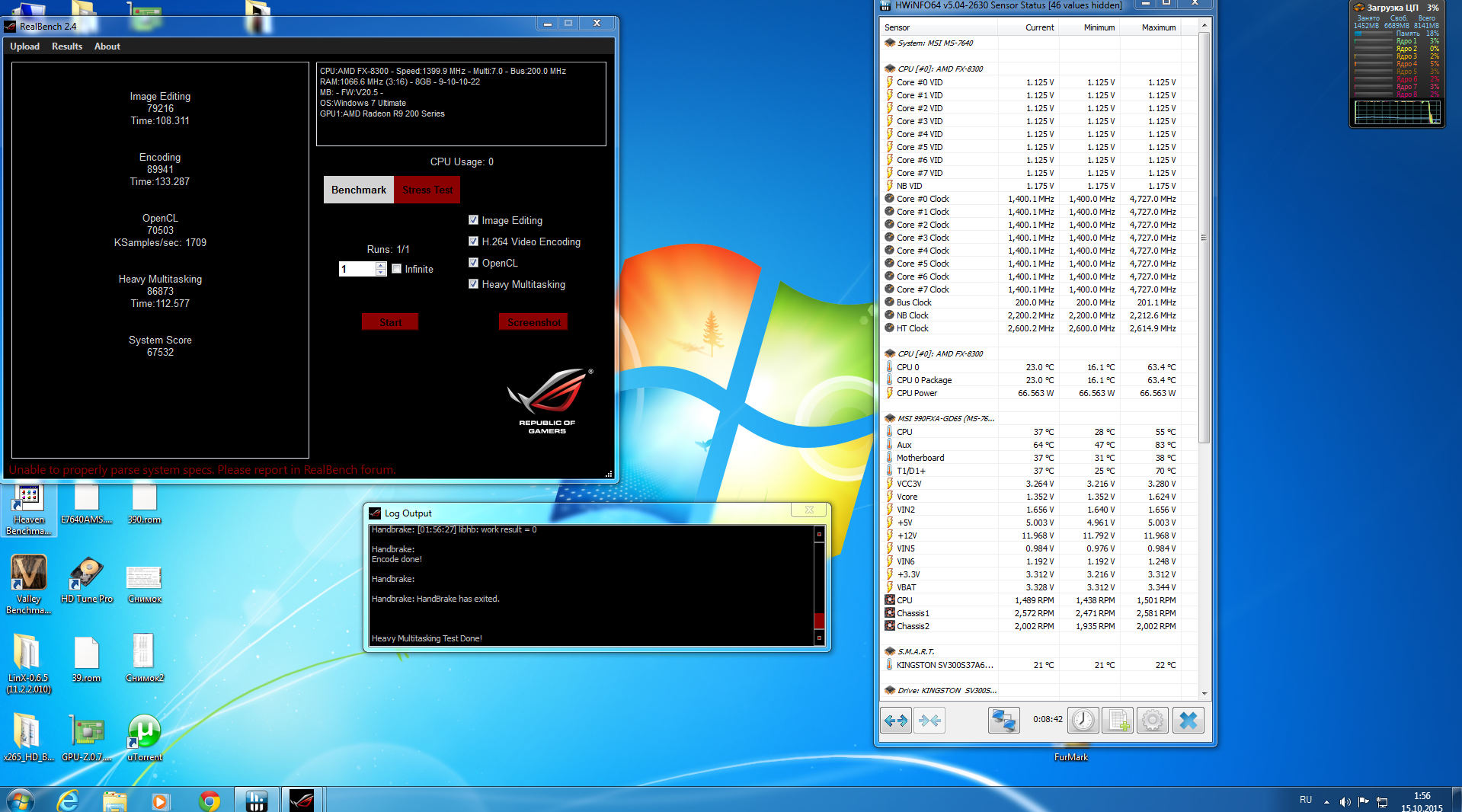The width and height of the screenshot is (1462, 812).
Task: Click the CPU usage desktop gadget
Action: [1396, 64]
